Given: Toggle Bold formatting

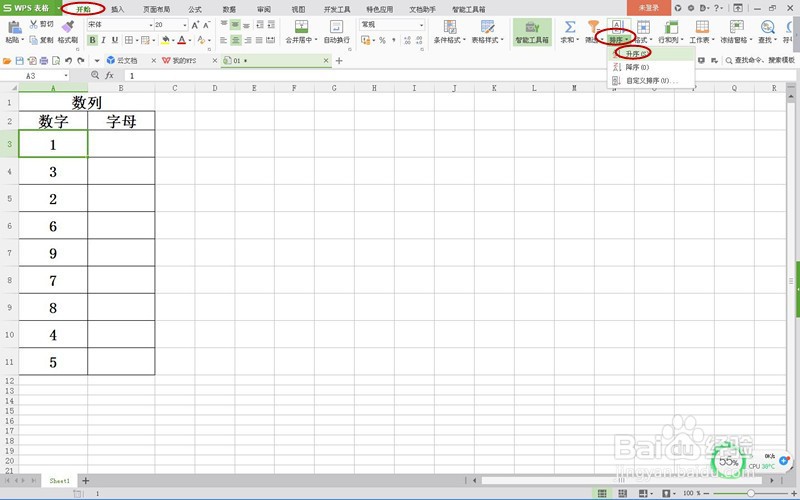Looking at the screenshot, I should pos(92,40).
